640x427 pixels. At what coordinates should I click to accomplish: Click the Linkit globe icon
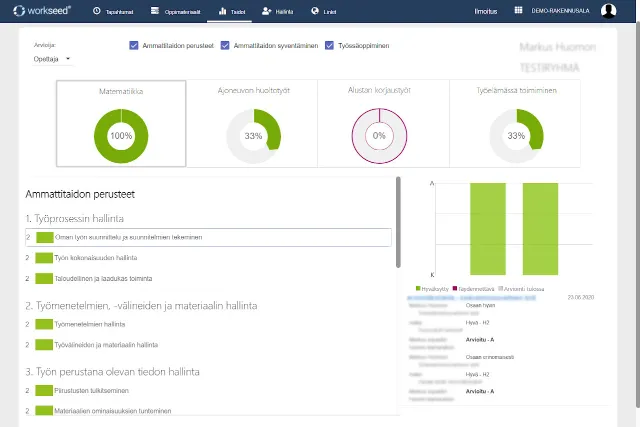click(x=316, y=11)
